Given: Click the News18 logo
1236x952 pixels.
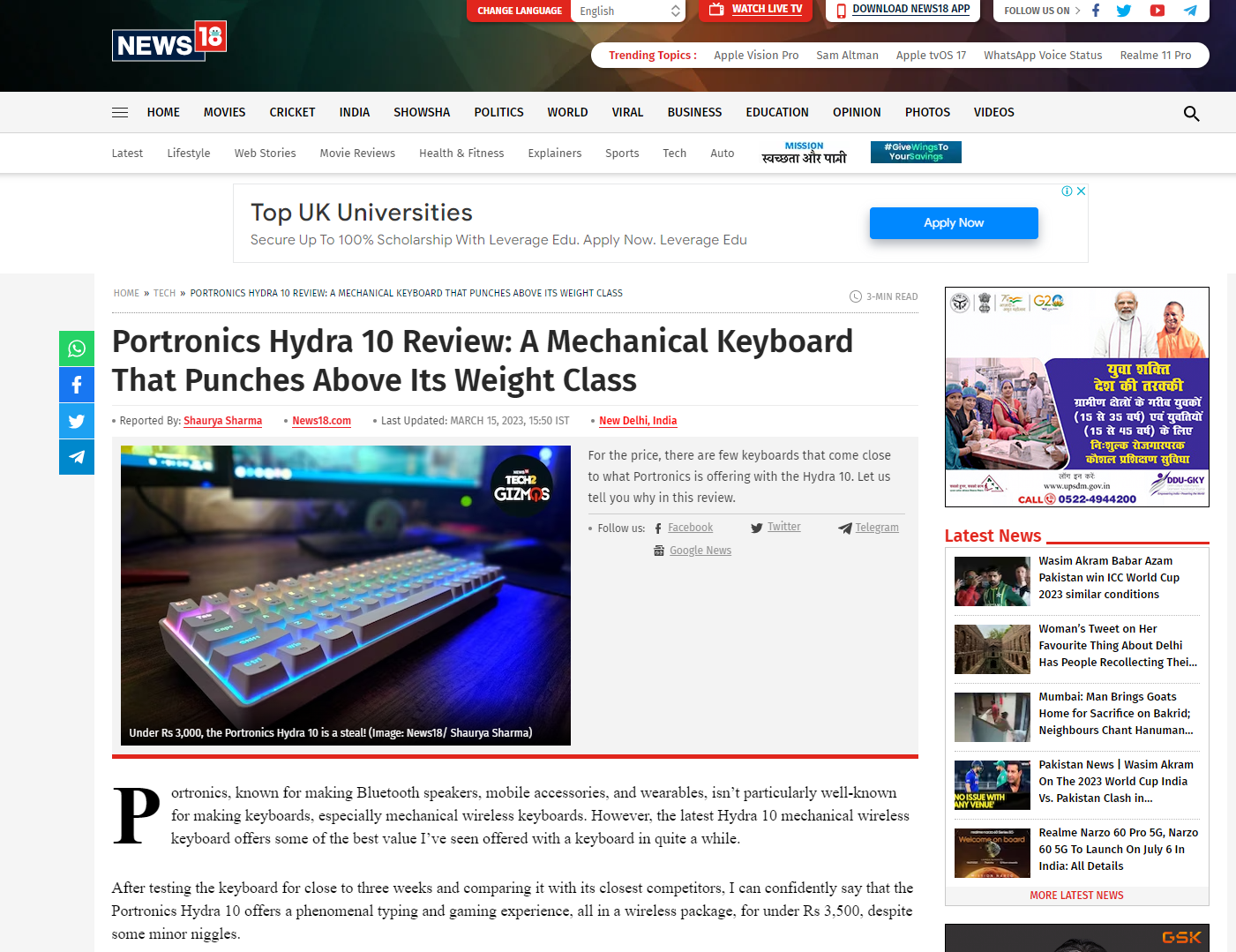Looking at the screenshot, I should (169, 41).
